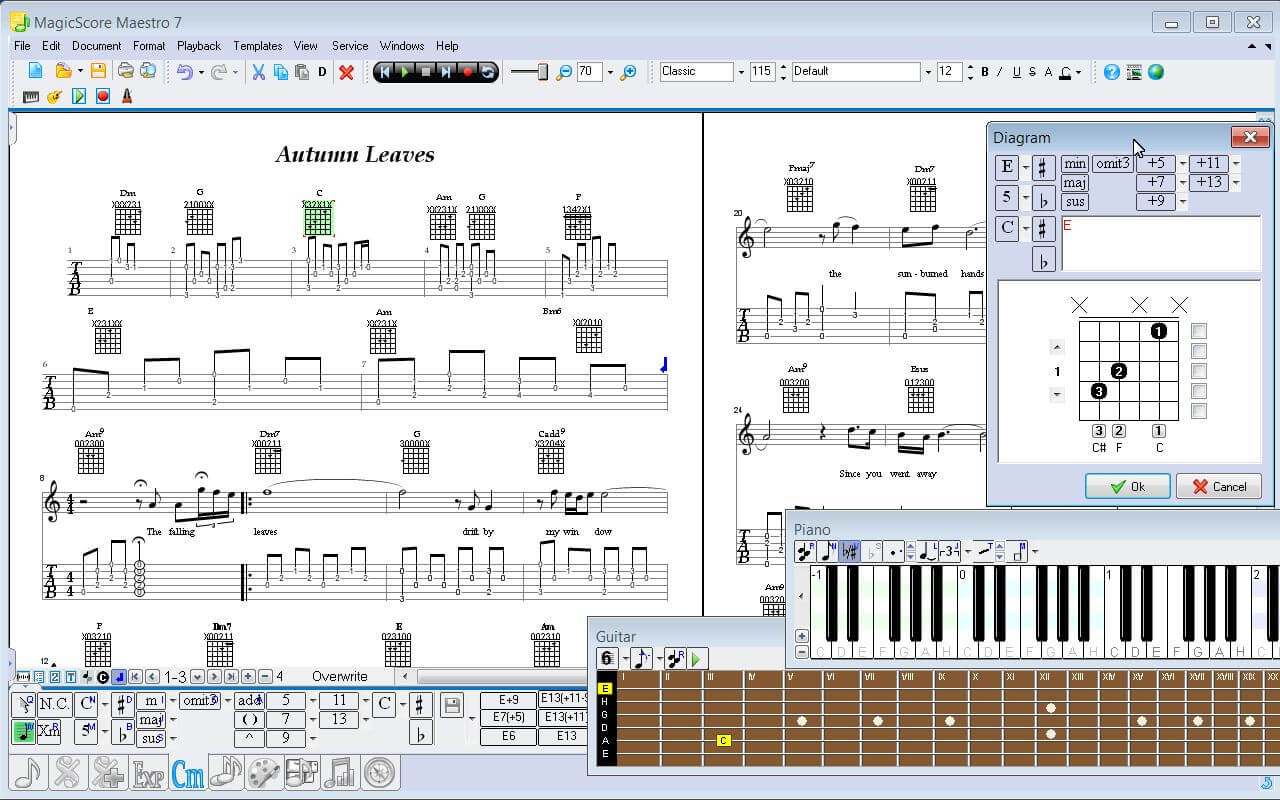
Task: Click the zoom in magnifier icon
Action: tap(628, 72)
